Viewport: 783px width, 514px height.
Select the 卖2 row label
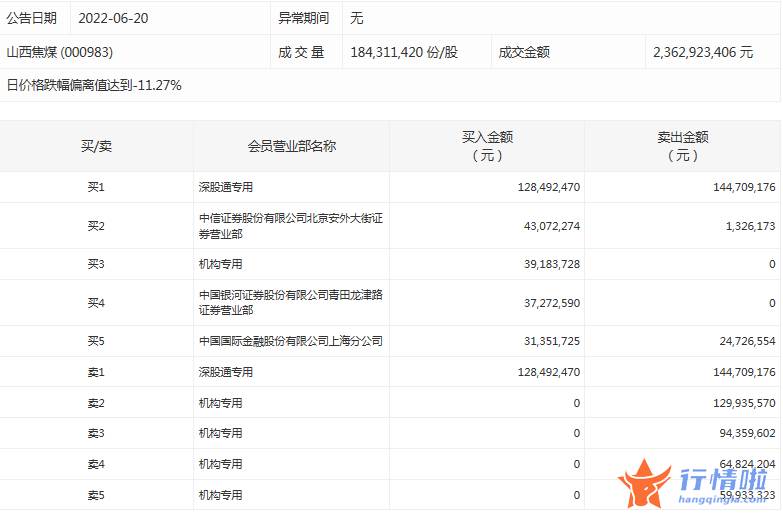[96, 404]
